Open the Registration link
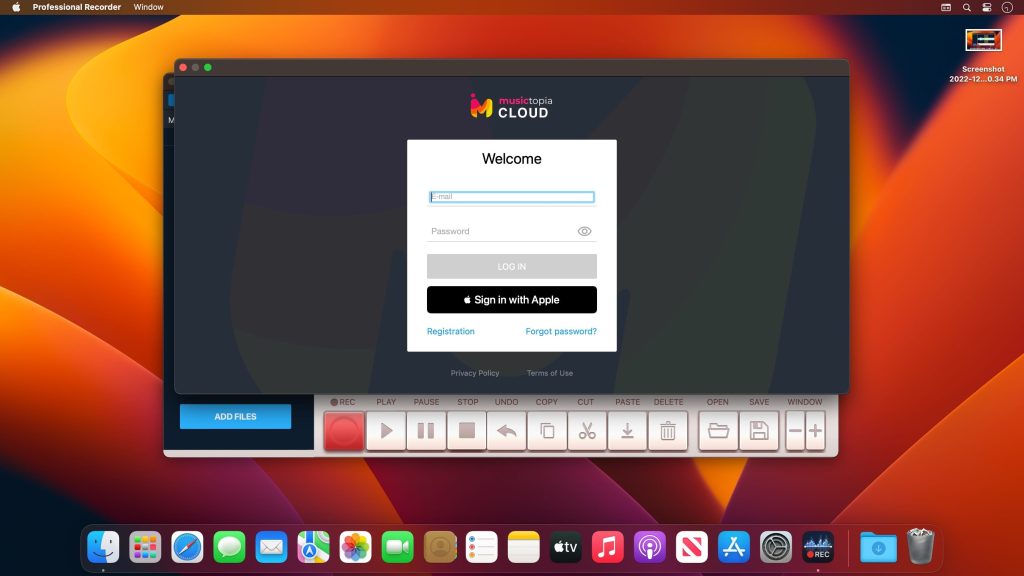Screen dimensions: 1024x576 [x=451, y=331]
